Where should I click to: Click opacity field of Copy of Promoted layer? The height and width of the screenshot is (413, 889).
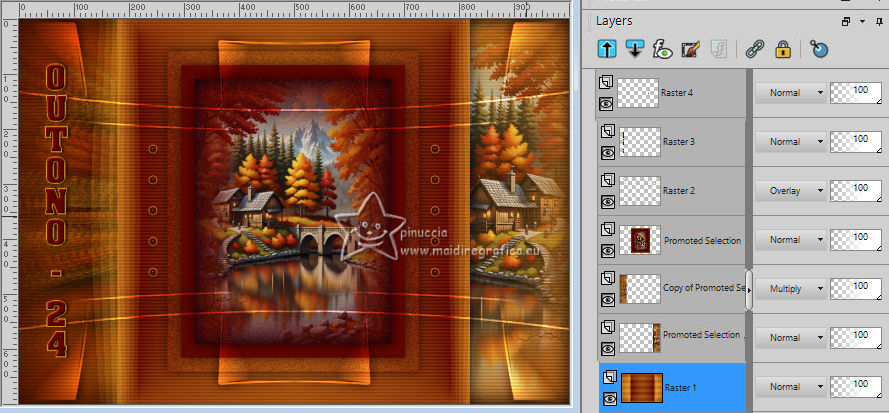click(x=856, y=289)
